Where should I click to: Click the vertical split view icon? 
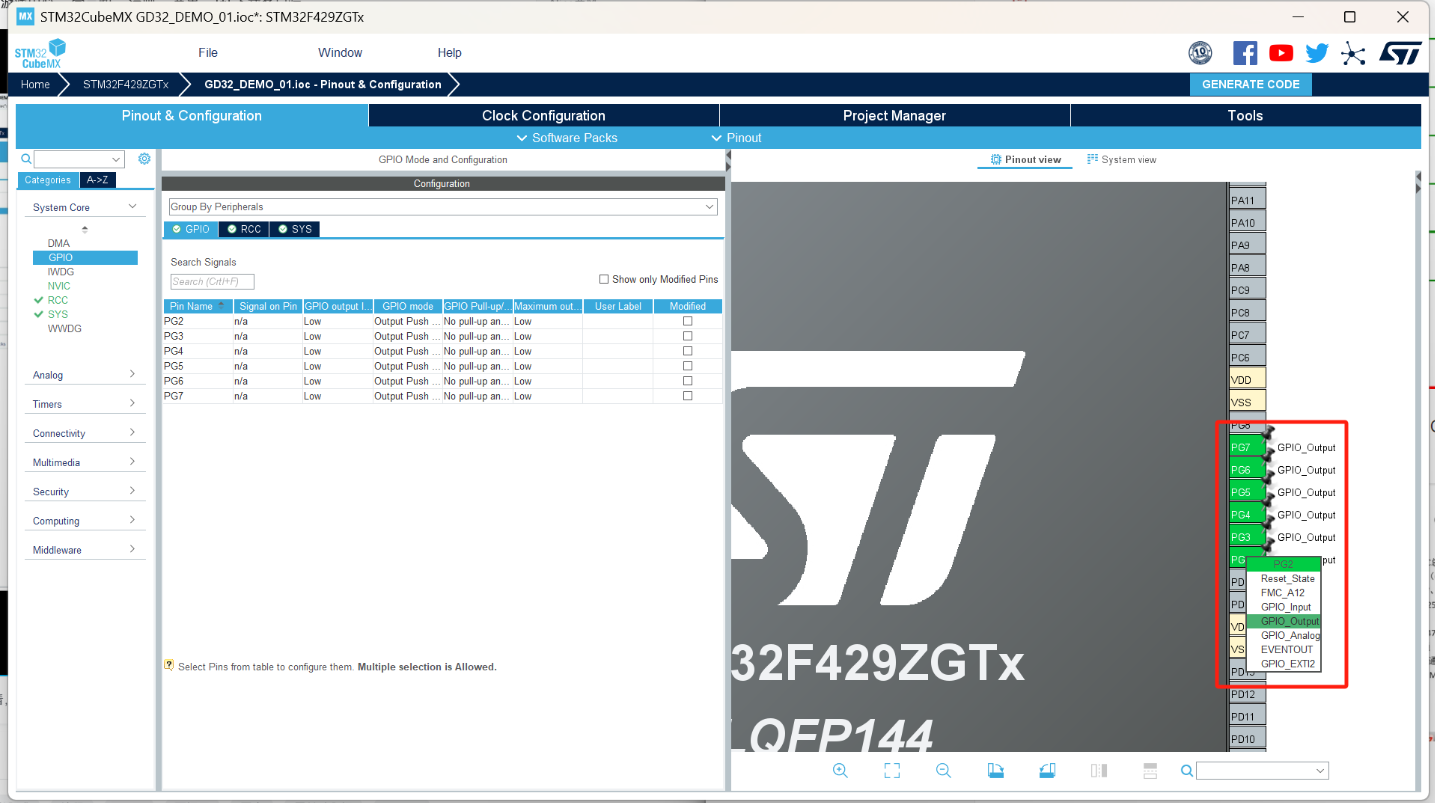(1099, 770)
